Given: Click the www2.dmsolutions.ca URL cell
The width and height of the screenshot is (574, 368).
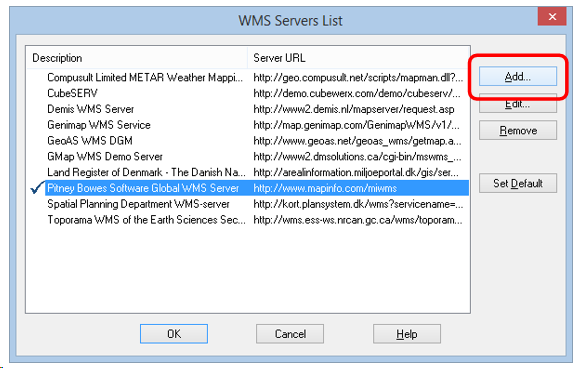Looking at the screenshot, I should 357,156.
